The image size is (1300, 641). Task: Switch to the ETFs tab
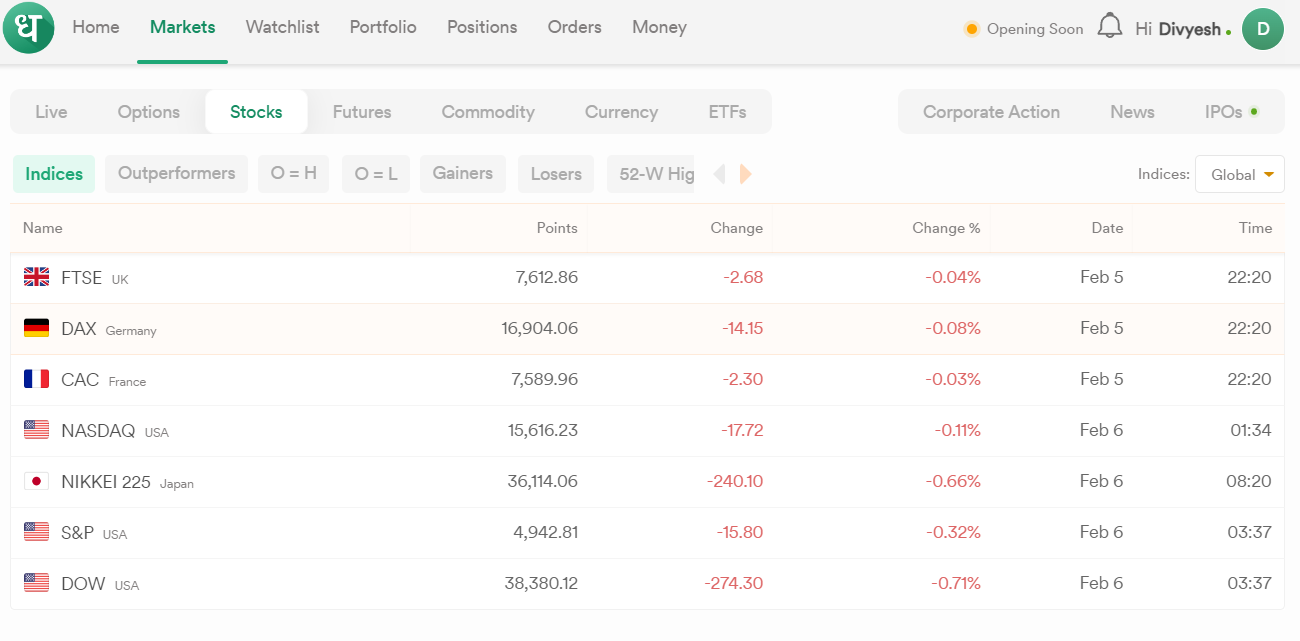728,112
